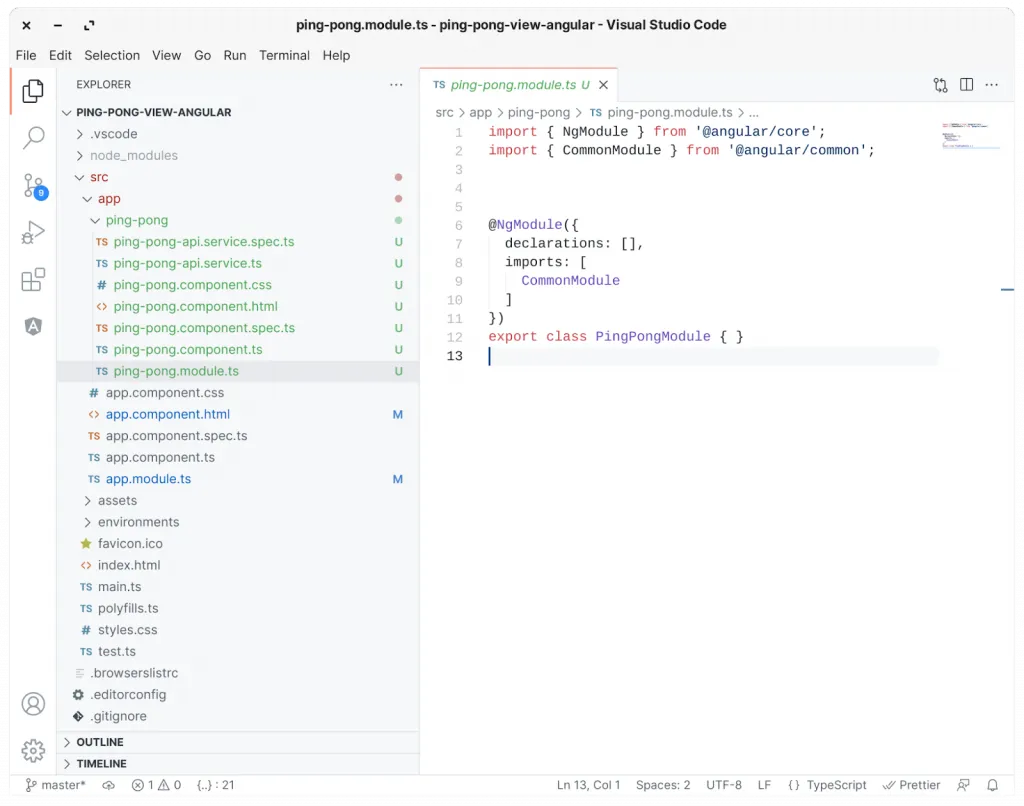Screen dimensions: 1024x806
Task: Open the Selection menu
Action: coord(112,56)
